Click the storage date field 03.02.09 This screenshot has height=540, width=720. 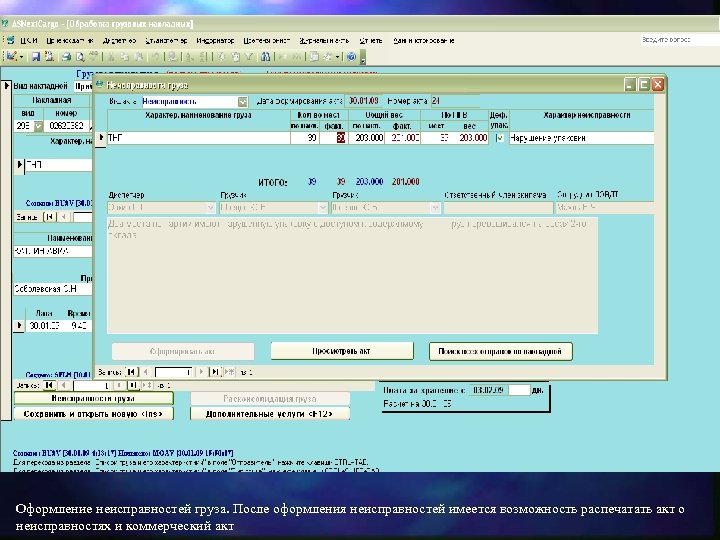488,390
